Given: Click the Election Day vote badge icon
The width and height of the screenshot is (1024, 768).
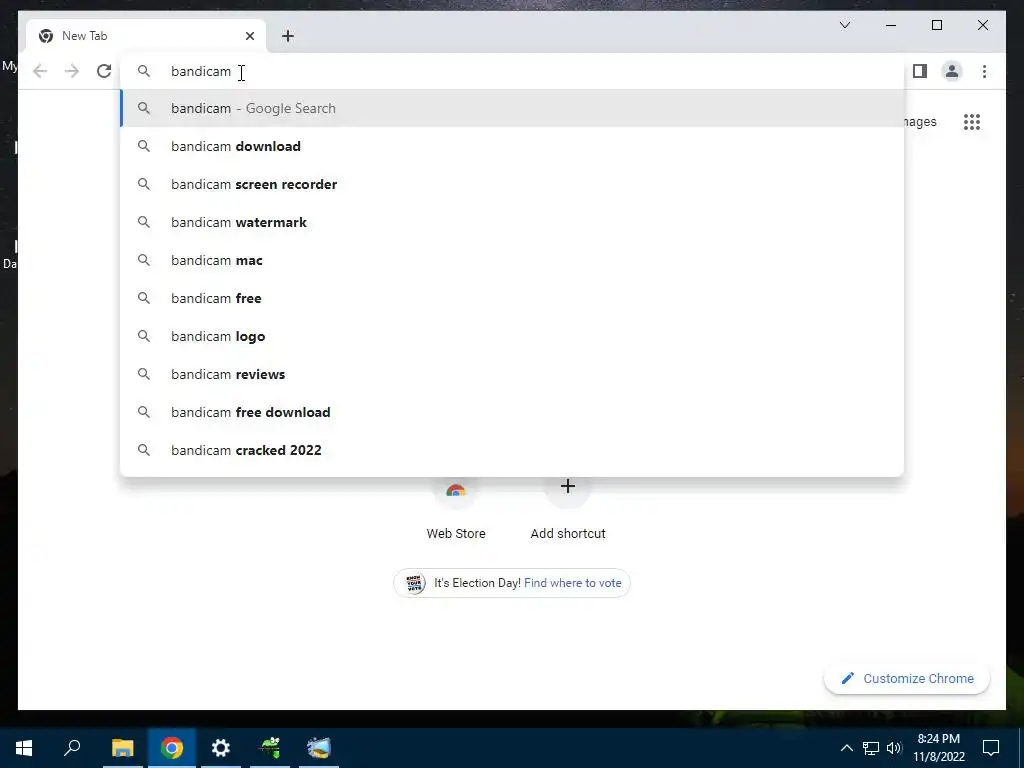Looking at the screenshot, I should [x=415, y=583].
